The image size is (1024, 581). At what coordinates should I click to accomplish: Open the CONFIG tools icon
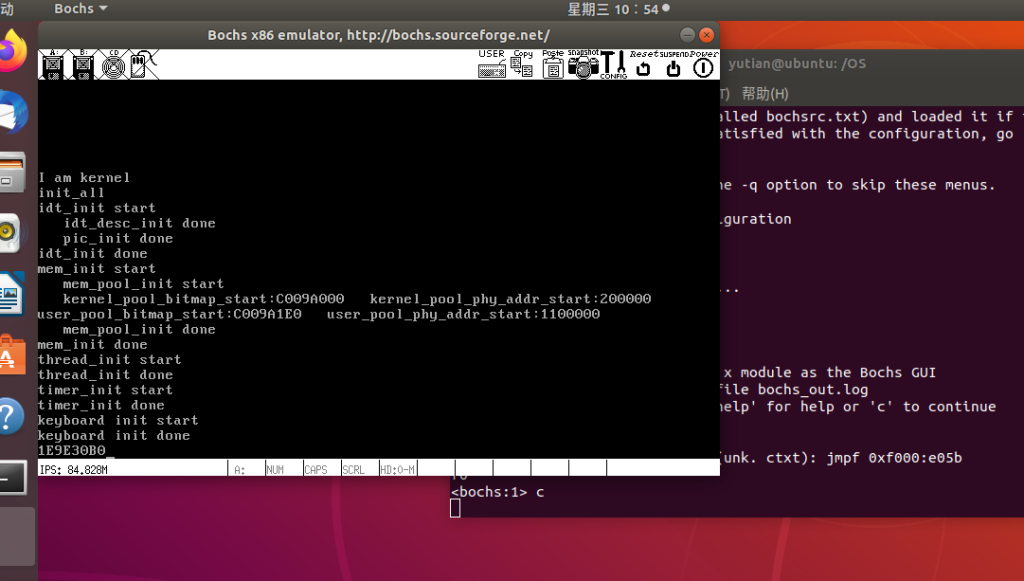(x=613, y=65)
